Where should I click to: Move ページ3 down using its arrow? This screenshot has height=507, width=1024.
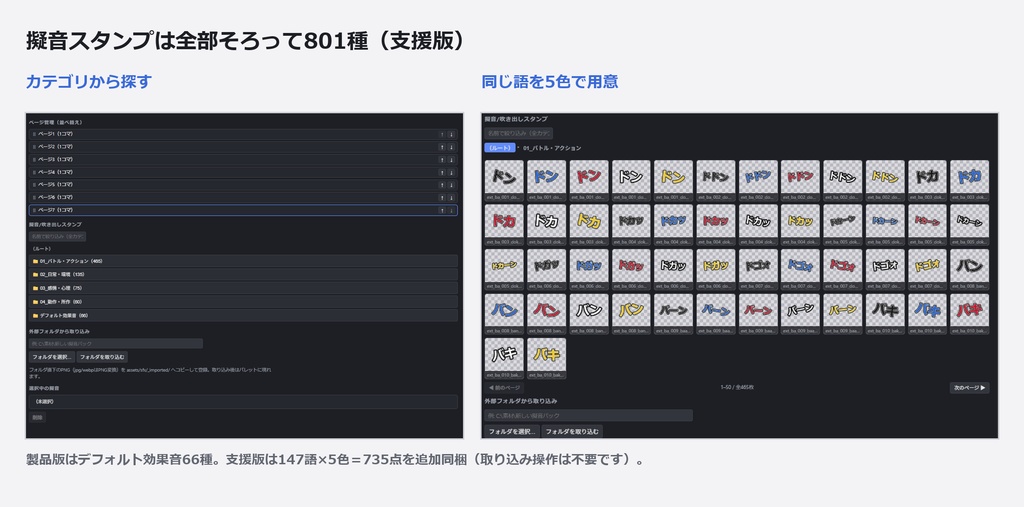click(x=451, y=159)
